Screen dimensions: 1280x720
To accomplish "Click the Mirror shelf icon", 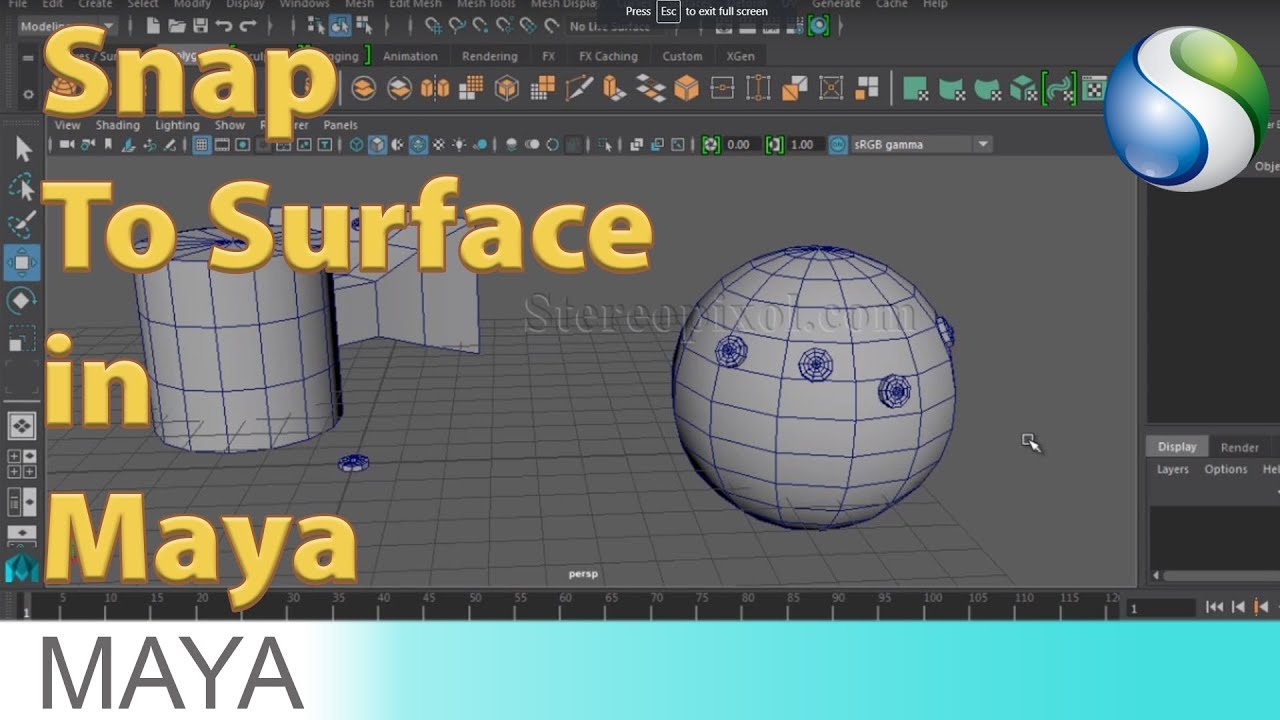I will pyautogui.click(x=435, y=89).
